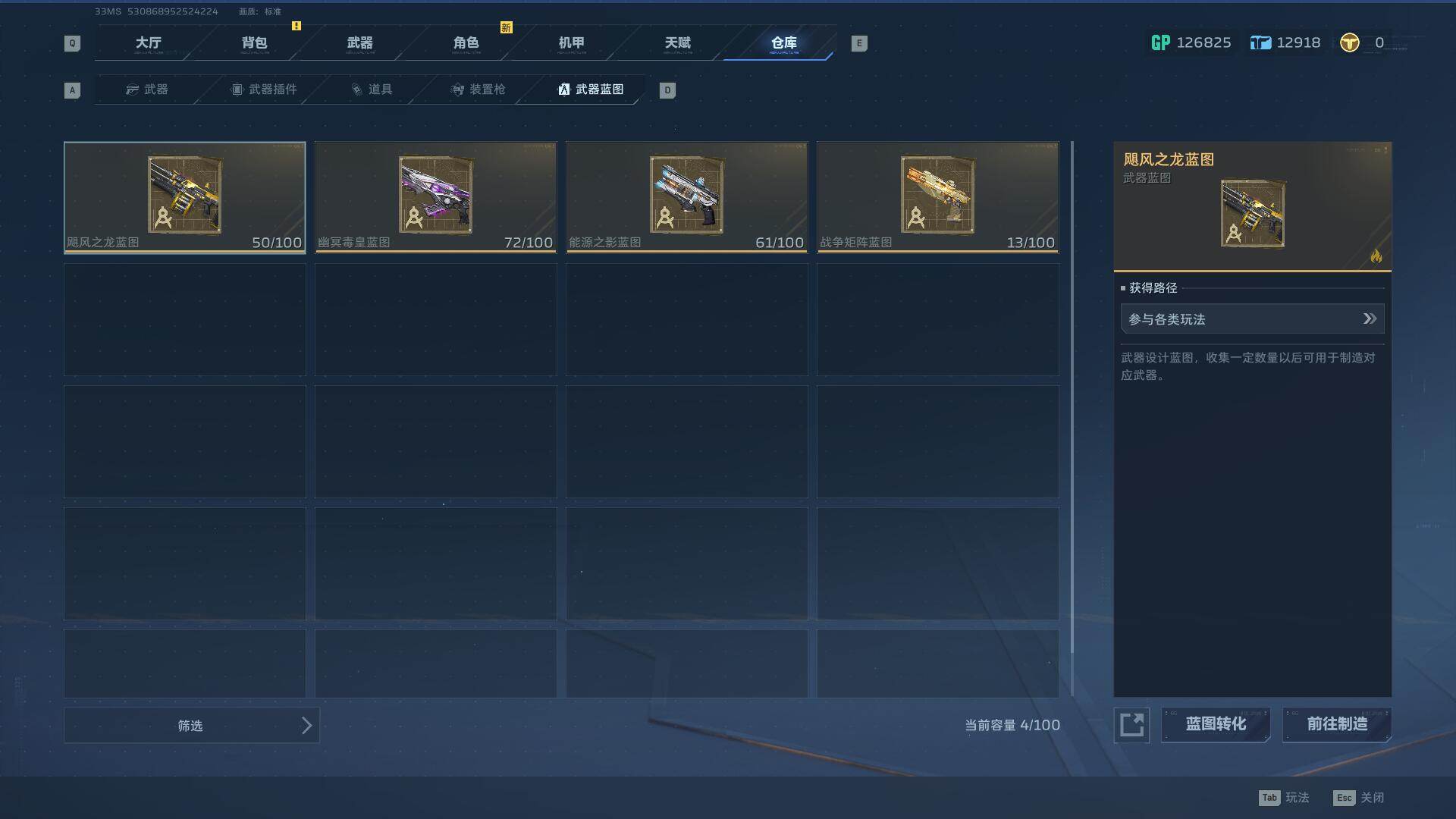Click the blue ticket currency icon

click(x=1260, y=43)
